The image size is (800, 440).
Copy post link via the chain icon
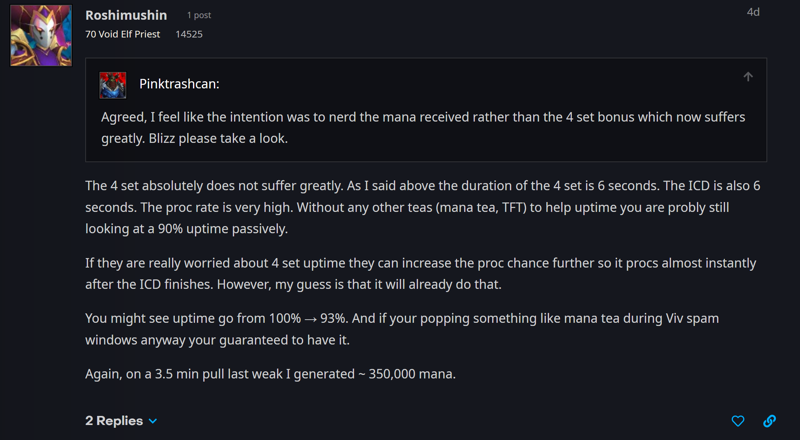click(769, 421)
